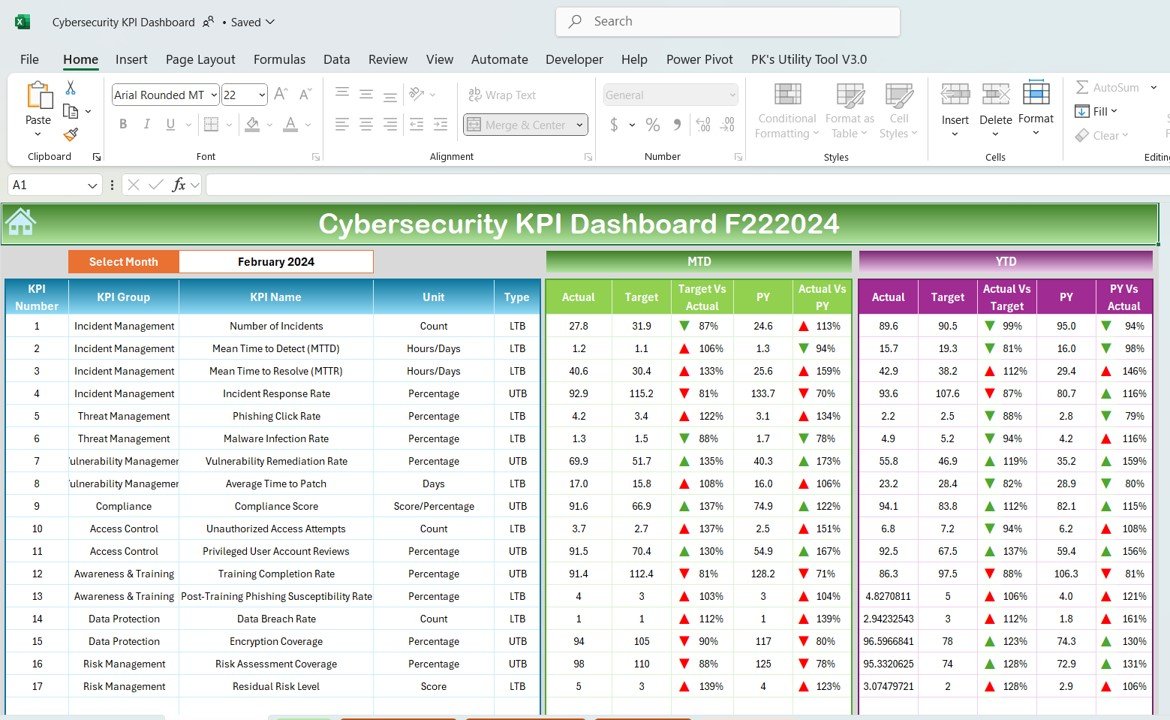Open Number dialog launcher
Image resolution: width=1170 pixels, height=720 pixels.
point(738,157)
